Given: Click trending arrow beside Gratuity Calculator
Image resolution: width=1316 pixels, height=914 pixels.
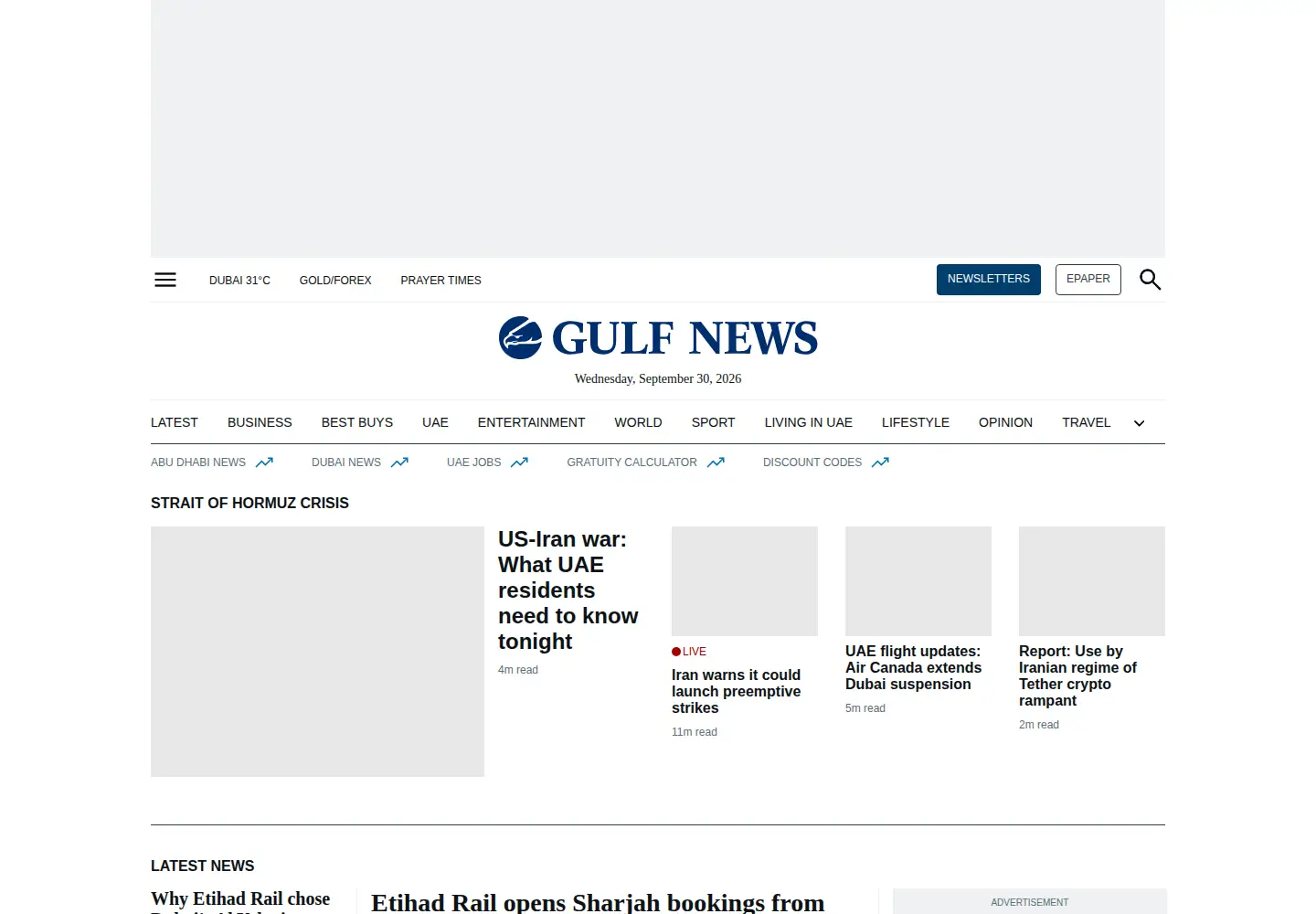Looking at the screenshot, I should click(716, 462).
